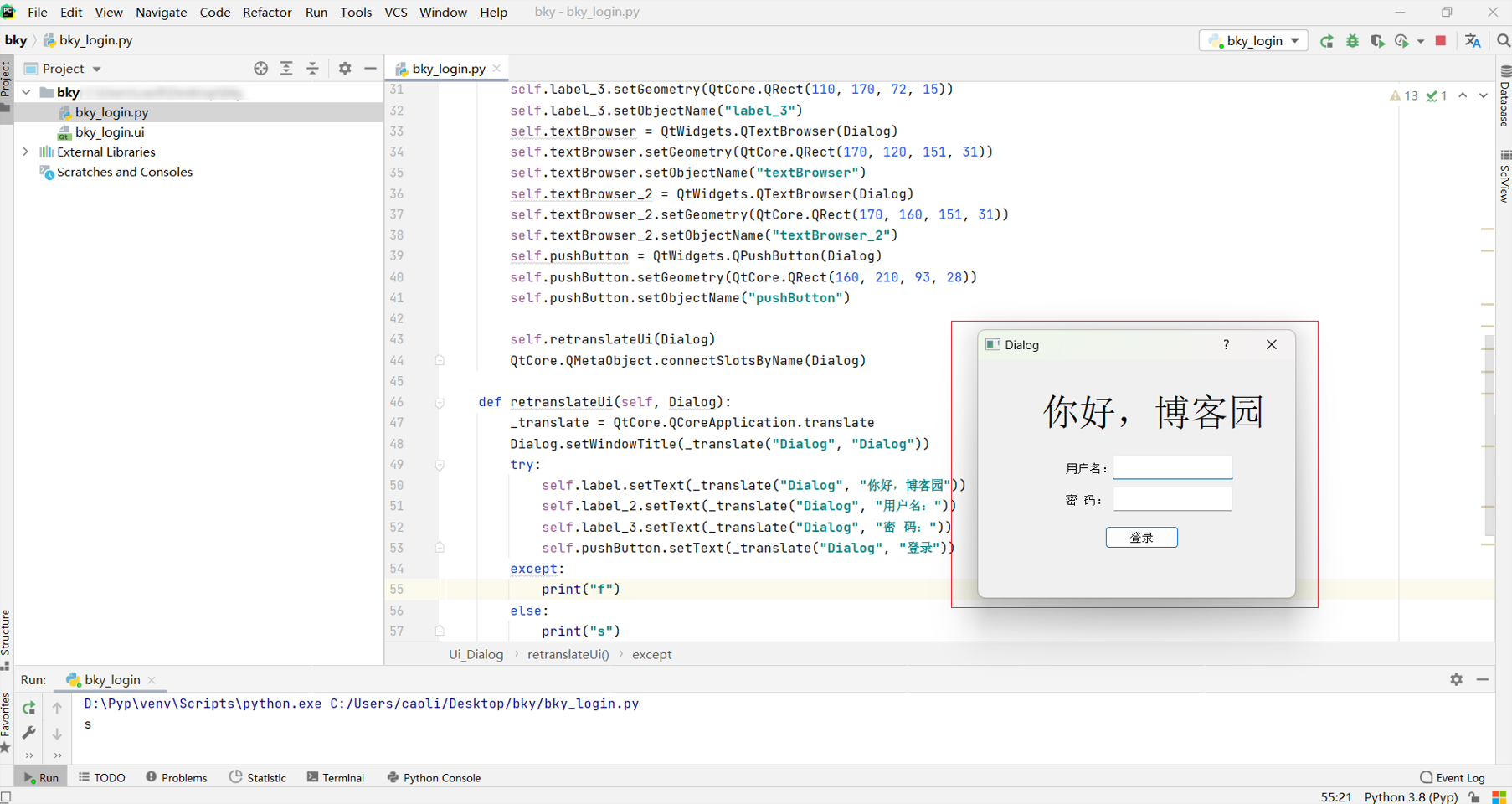The height and width of the screenshot is (804, 1512).
Task: Open the Problems tool tab
Action: point(176,777)
